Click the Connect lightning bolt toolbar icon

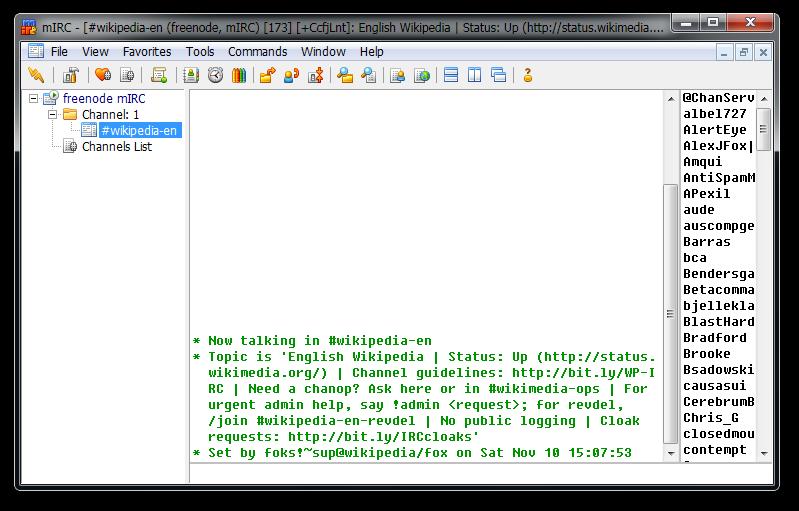[x=36, y=75]
